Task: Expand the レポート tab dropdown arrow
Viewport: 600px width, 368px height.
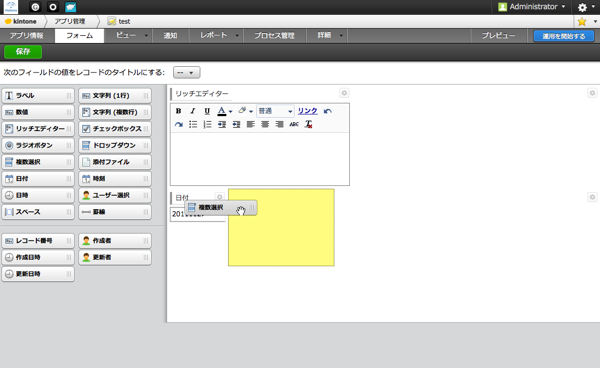Action: tap(237, 36)
